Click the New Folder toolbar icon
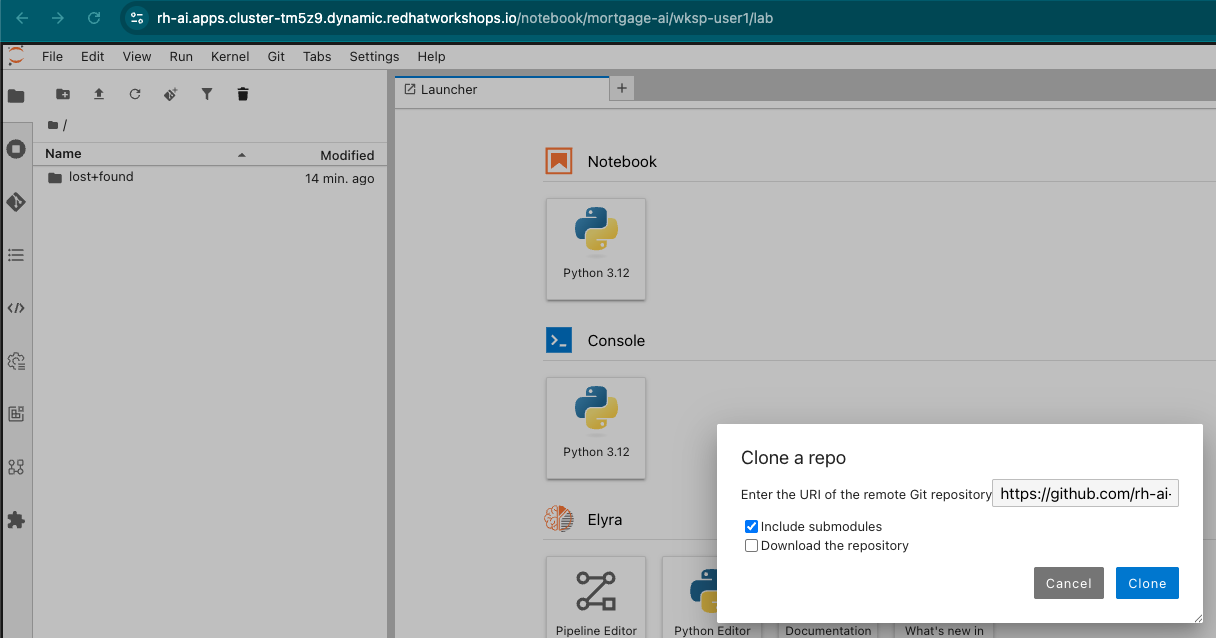 point(63,94)
